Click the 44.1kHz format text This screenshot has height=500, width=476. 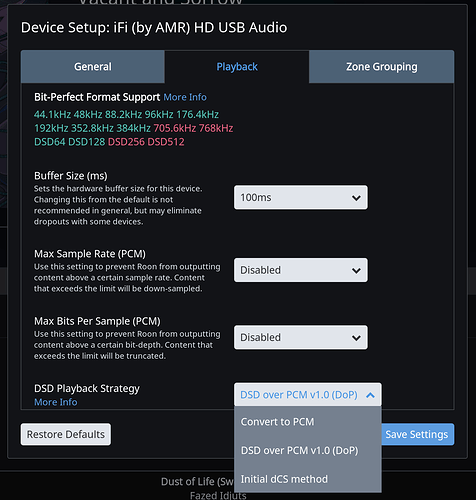[x=52, y=114]
